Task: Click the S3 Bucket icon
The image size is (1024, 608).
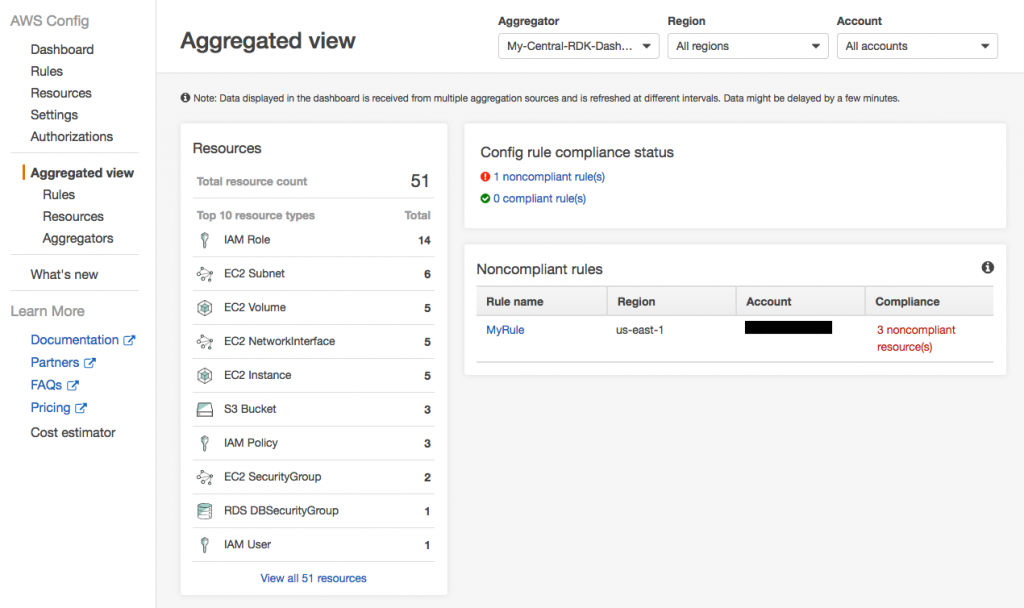Action: click(205, 409)
